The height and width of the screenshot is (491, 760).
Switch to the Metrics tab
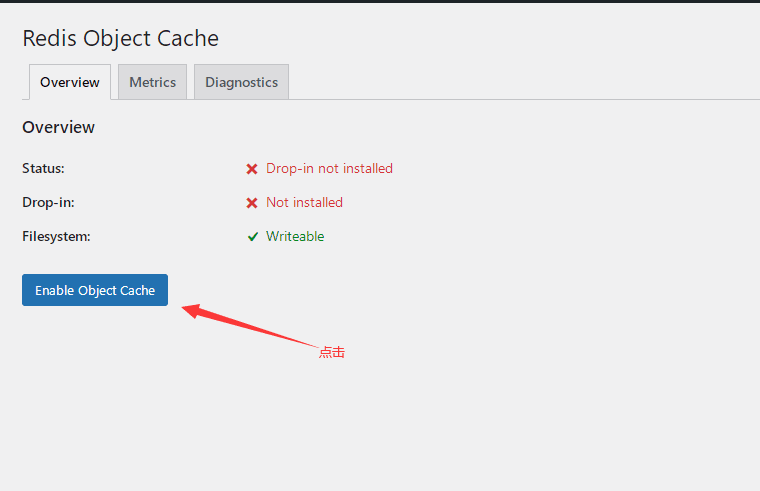152,82
